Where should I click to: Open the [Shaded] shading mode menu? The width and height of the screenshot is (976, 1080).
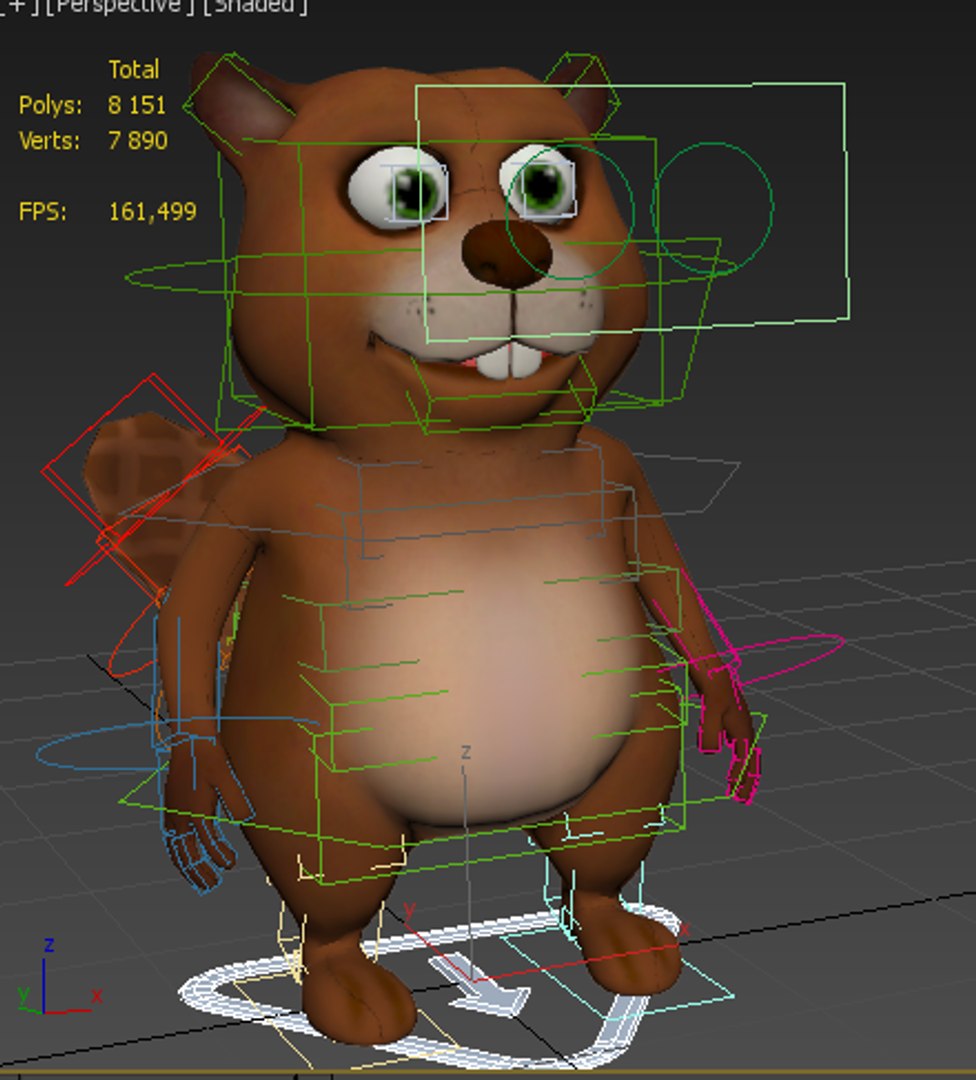256,6
